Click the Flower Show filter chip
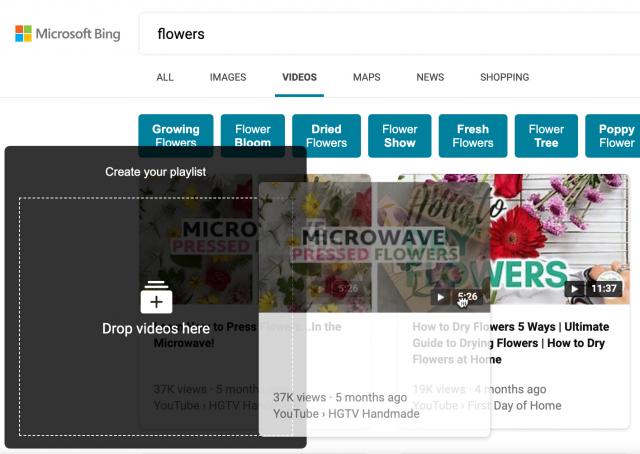 coord(400,136)
